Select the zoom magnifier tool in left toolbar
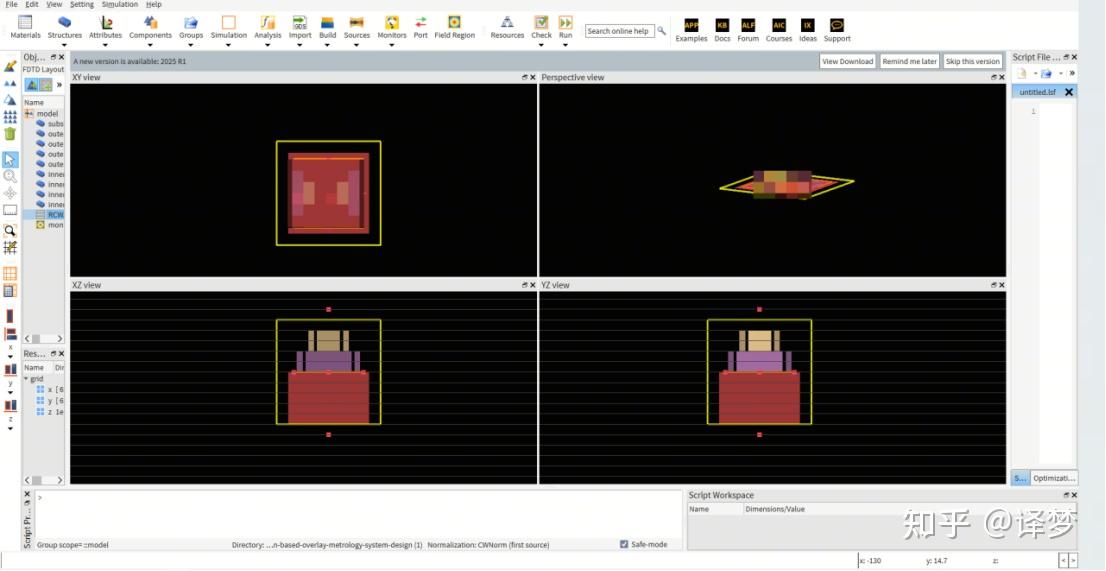 (x=10, y=176)
